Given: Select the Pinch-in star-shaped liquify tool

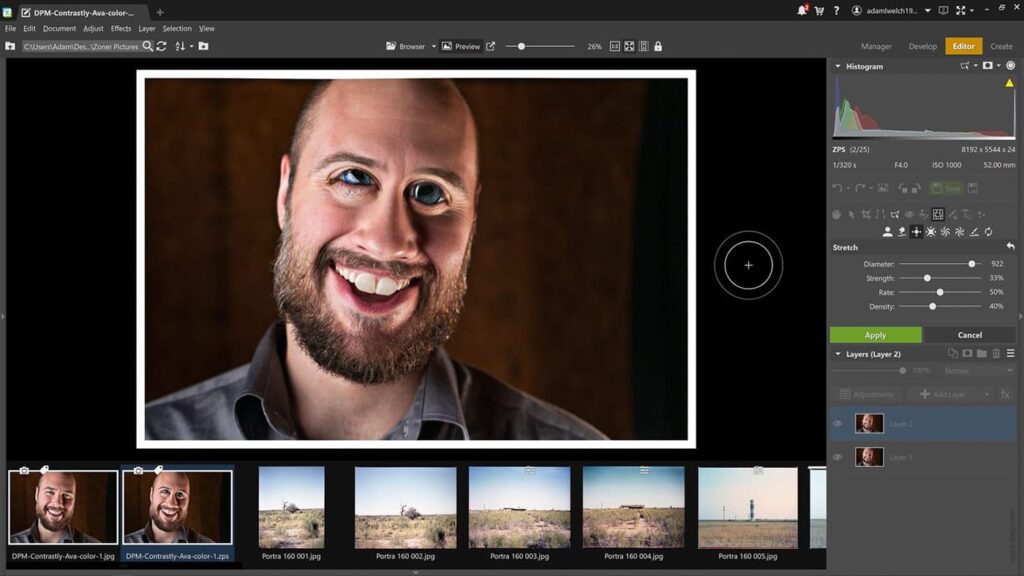Looking at the screenshot, I should (931, 232).
